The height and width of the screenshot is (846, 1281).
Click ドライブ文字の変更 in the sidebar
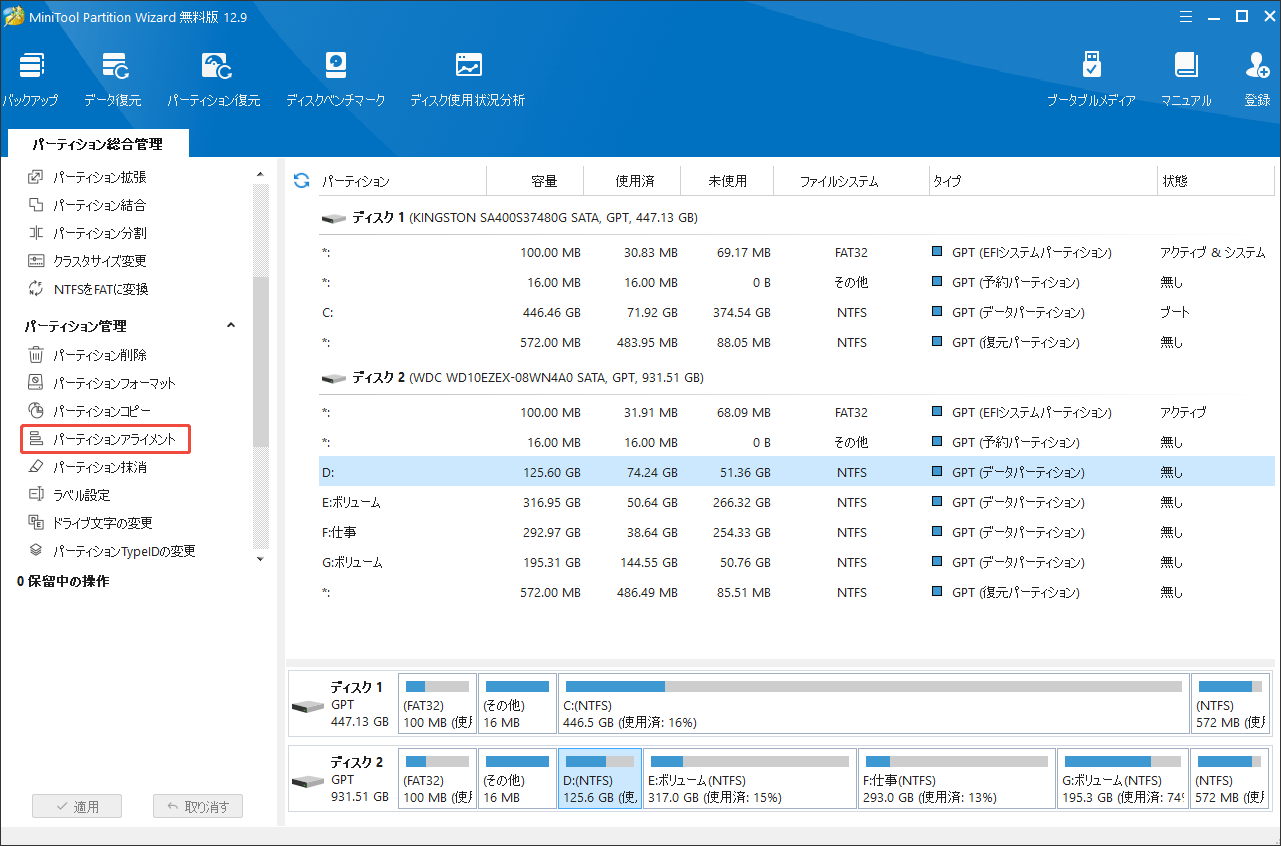tap(90, 523)
